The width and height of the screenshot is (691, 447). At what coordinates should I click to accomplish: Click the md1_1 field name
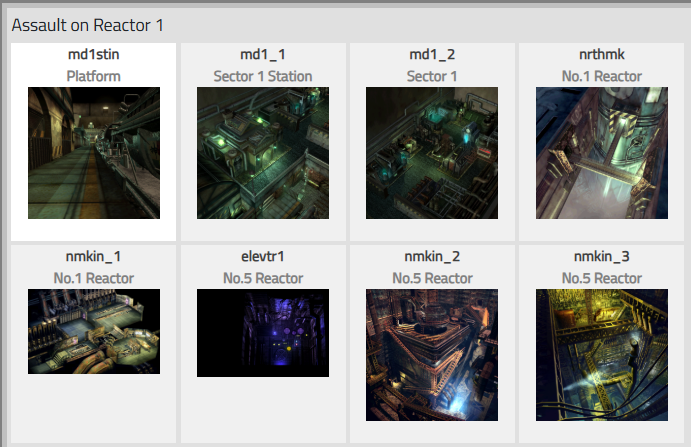click(x=263, y=55)
